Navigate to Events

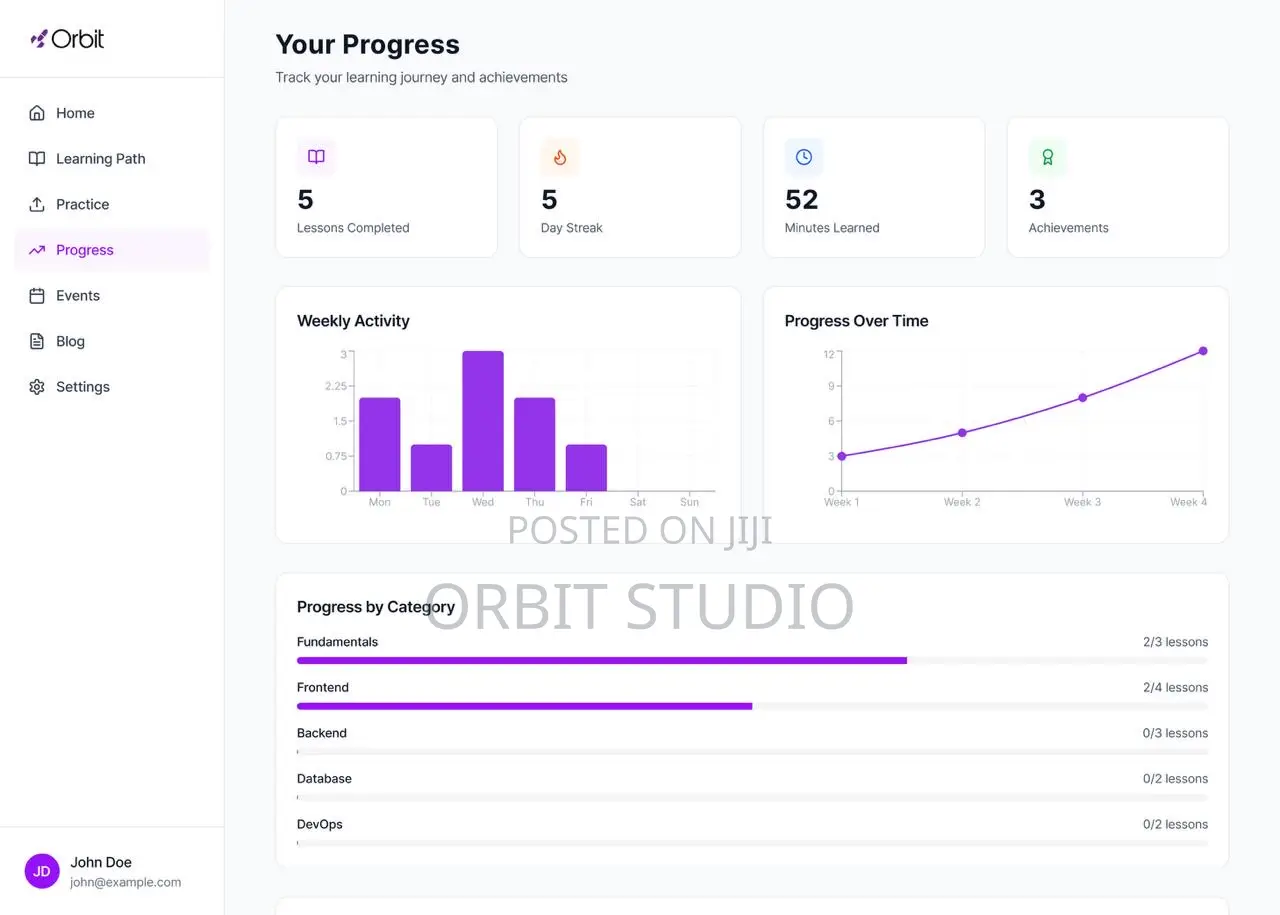coord(112,296)
